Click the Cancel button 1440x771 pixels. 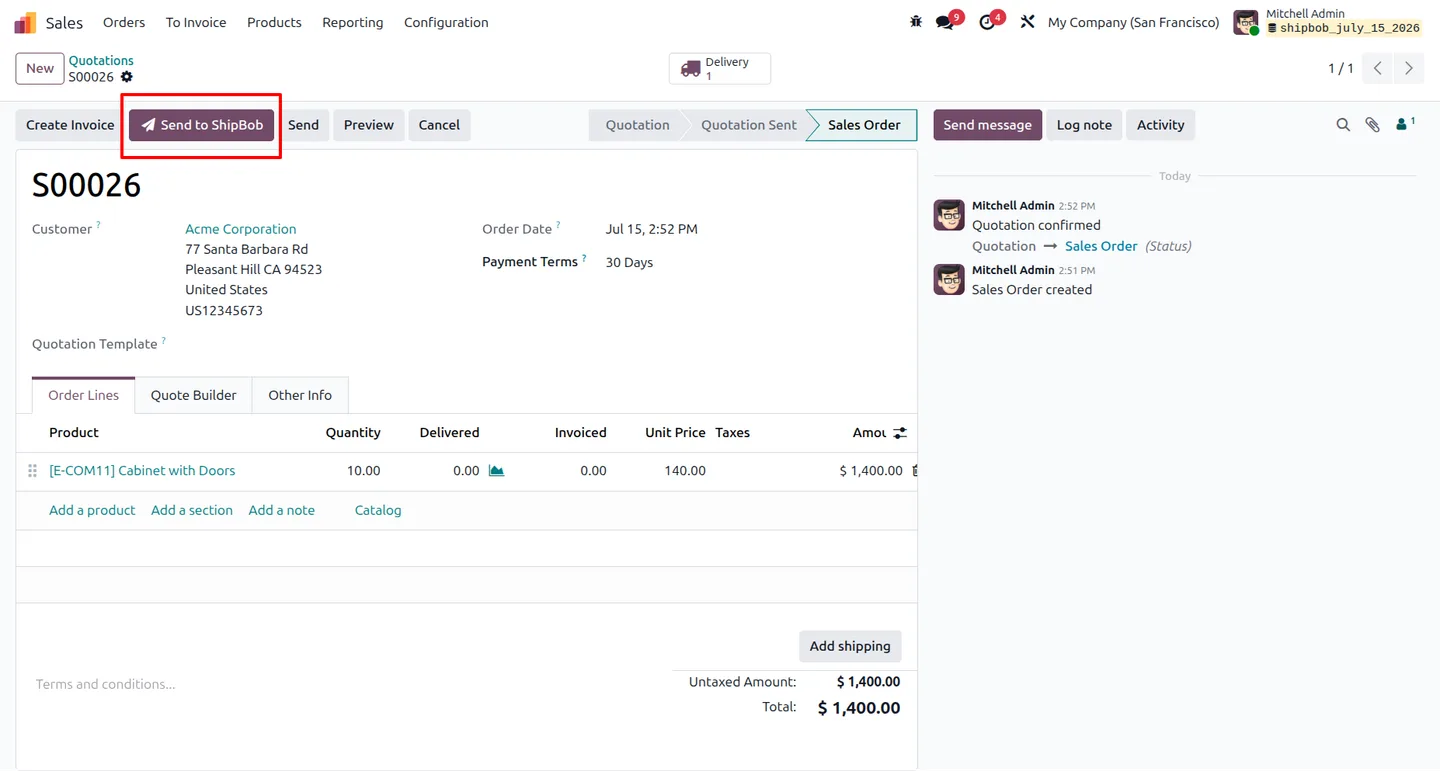pyautogui.click(x=439, y=125)
